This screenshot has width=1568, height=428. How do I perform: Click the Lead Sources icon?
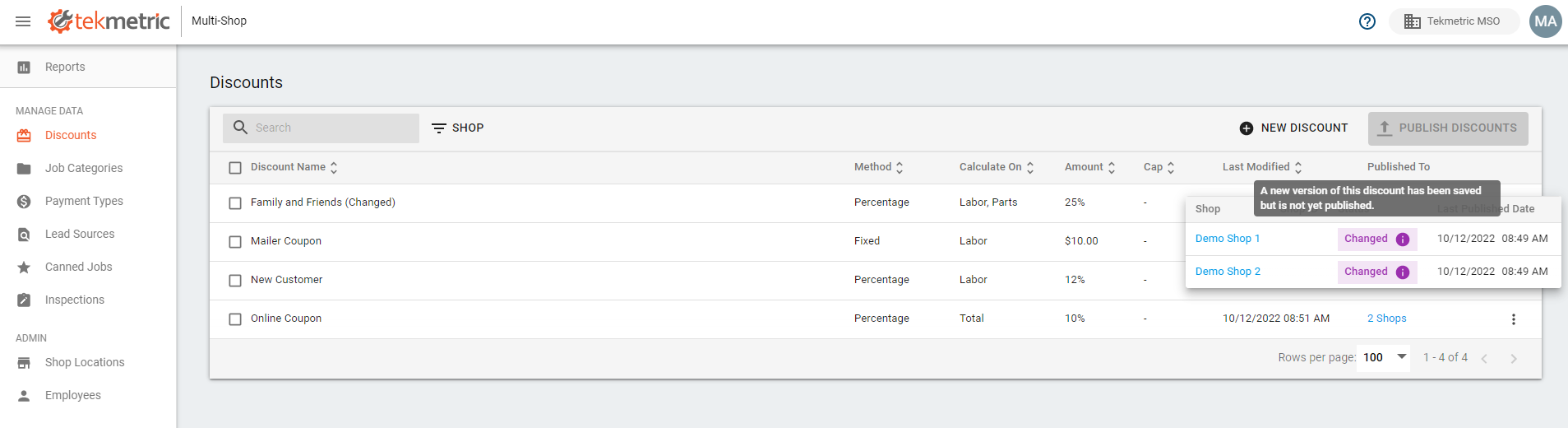click(x=24, y=235)
